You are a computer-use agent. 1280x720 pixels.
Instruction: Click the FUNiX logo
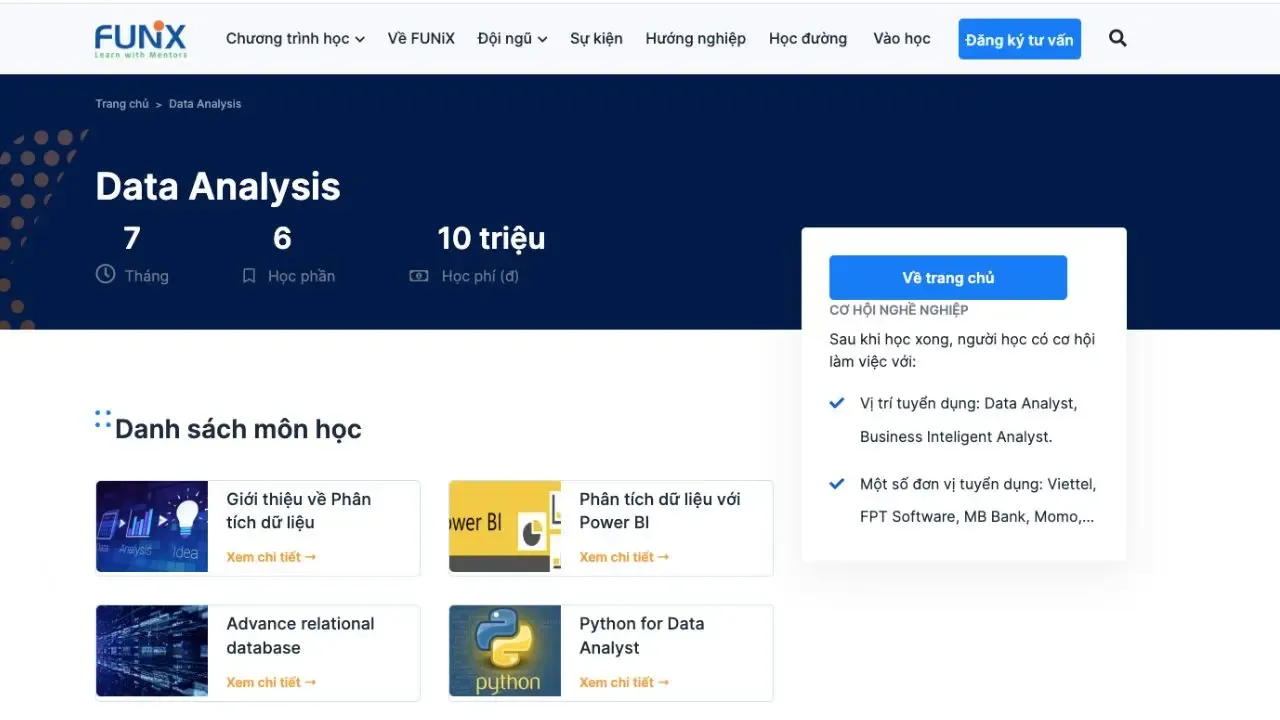[x=140, y=39]
